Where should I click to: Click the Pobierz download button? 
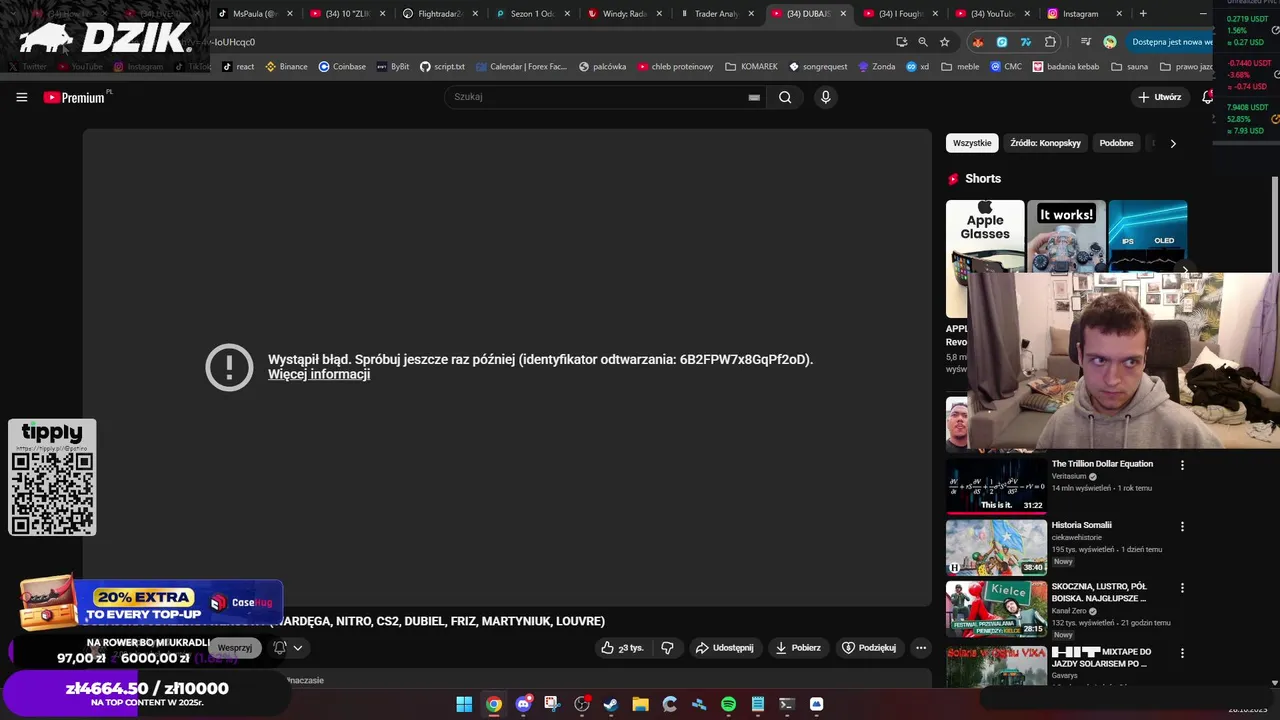click(x=798, y=648)
